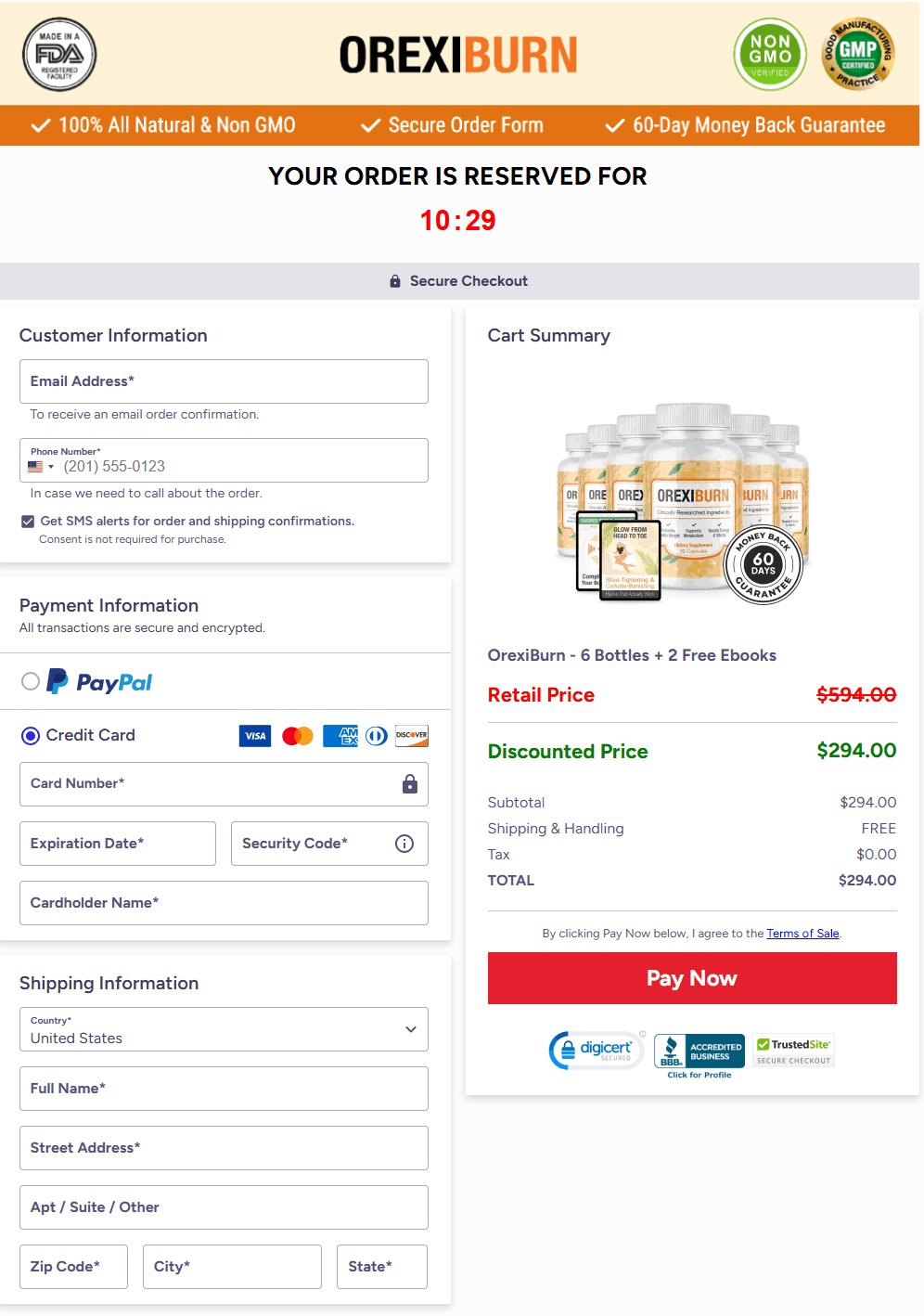
Task: Disable SMS alerts for order confirmations
Action: (x=28, y=521)
